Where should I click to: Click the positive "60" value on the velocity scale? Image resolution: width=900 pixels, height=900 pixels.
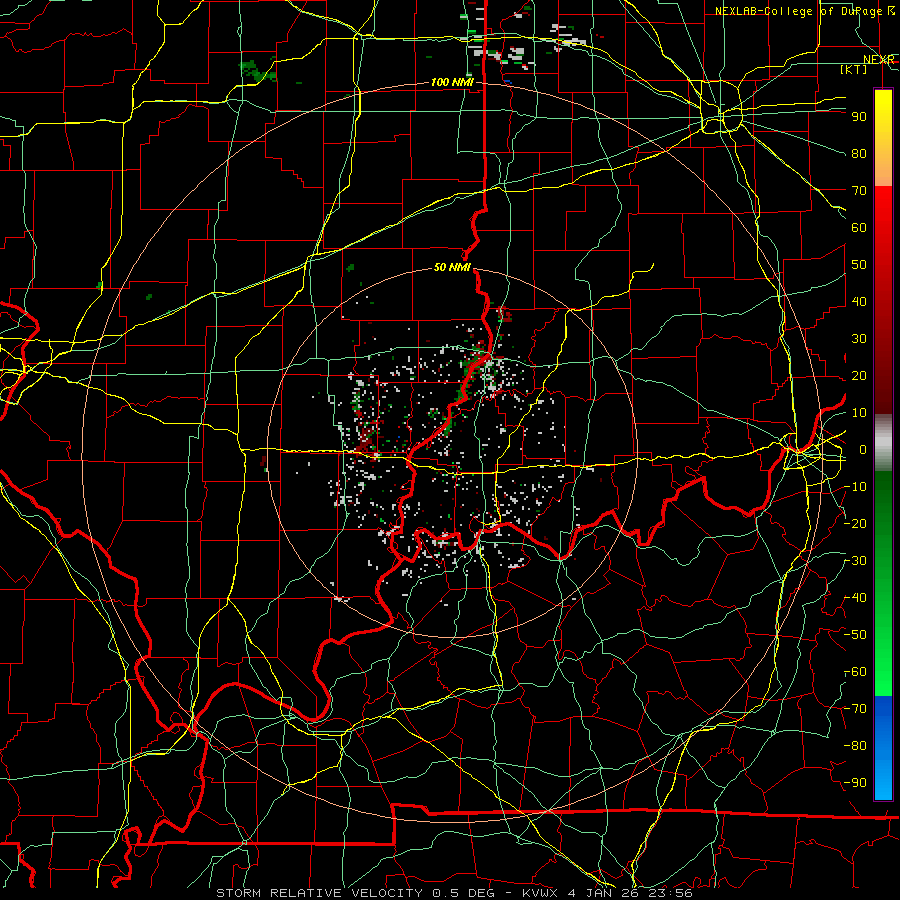click(859, 228)
